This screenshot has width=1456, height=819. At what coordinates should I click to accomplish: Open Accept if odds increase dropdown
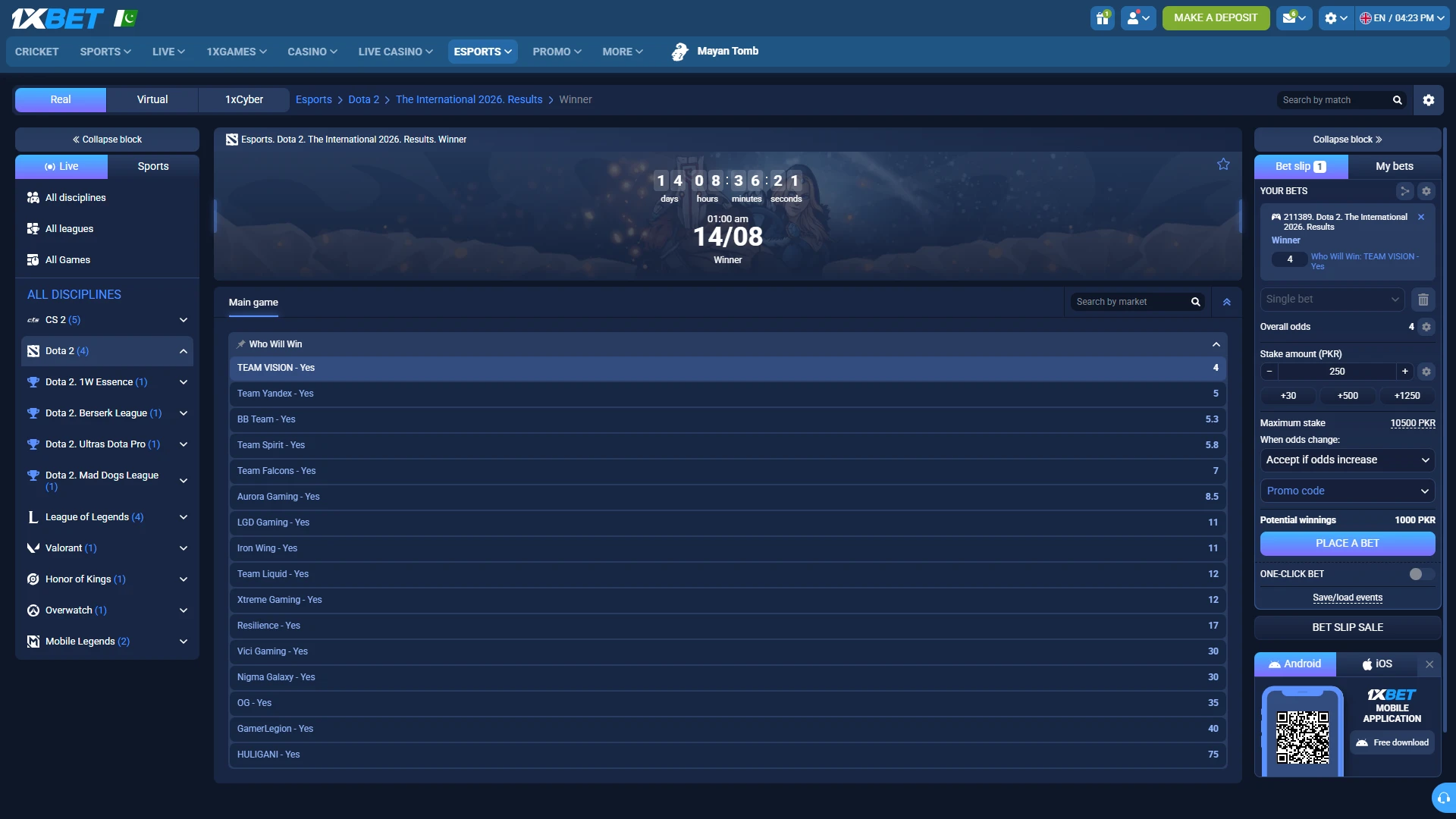(x=1348, y=460)
